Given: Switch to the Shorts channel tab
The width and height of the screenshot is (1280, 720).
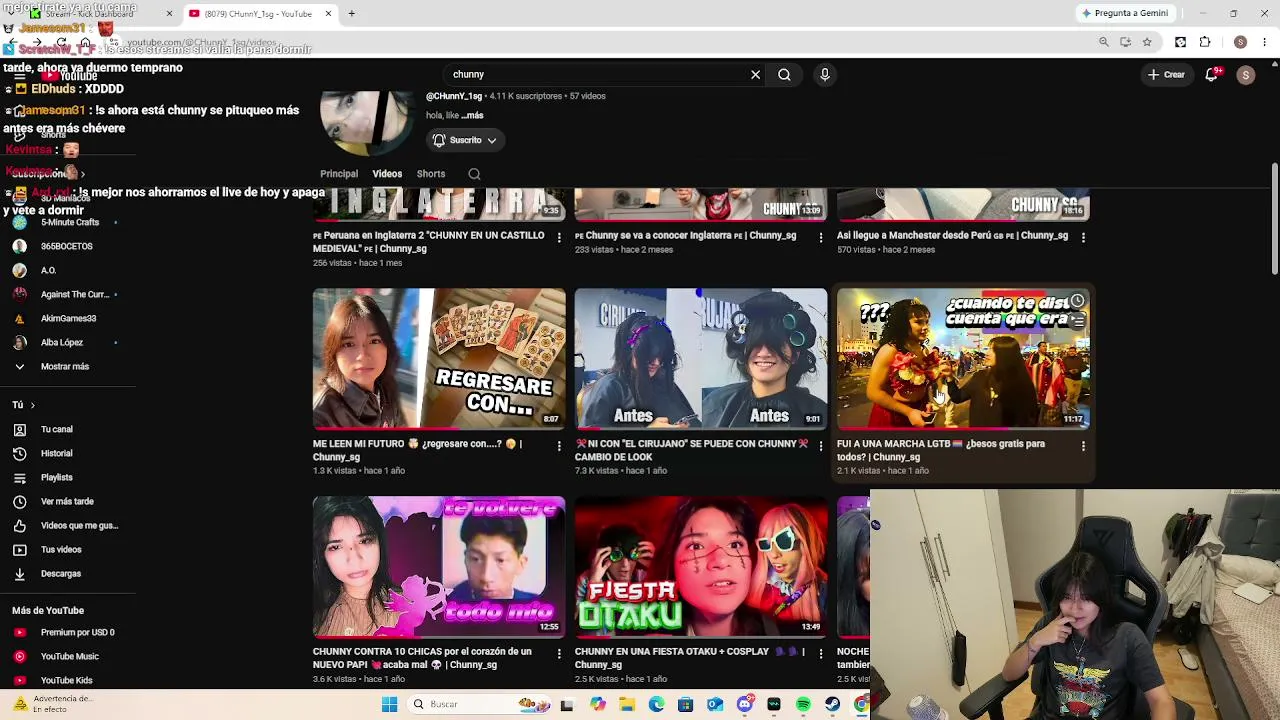Looking at the screenshot, I should (431, 174).
